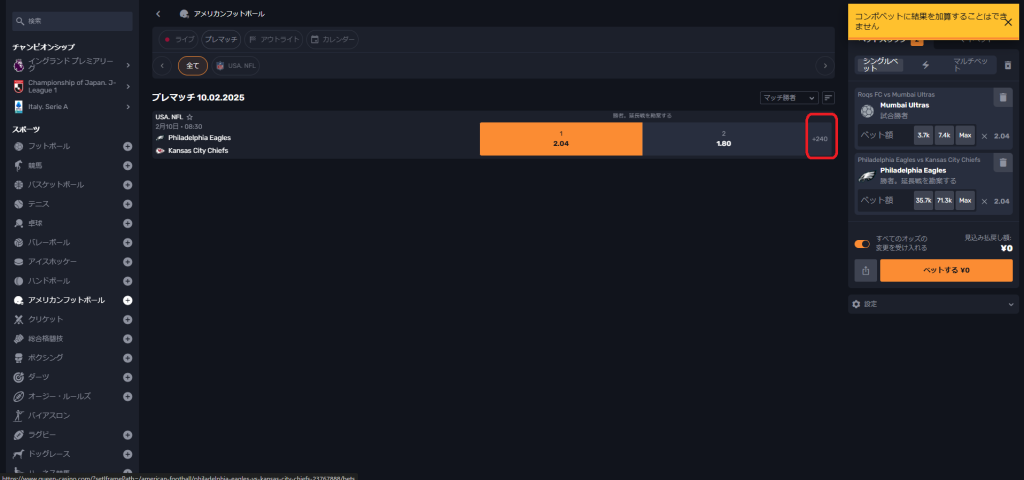1024x480 pixels.
Task: Remove Philadelphia Eagles bet with trash icon
Action: (1002, 163)
